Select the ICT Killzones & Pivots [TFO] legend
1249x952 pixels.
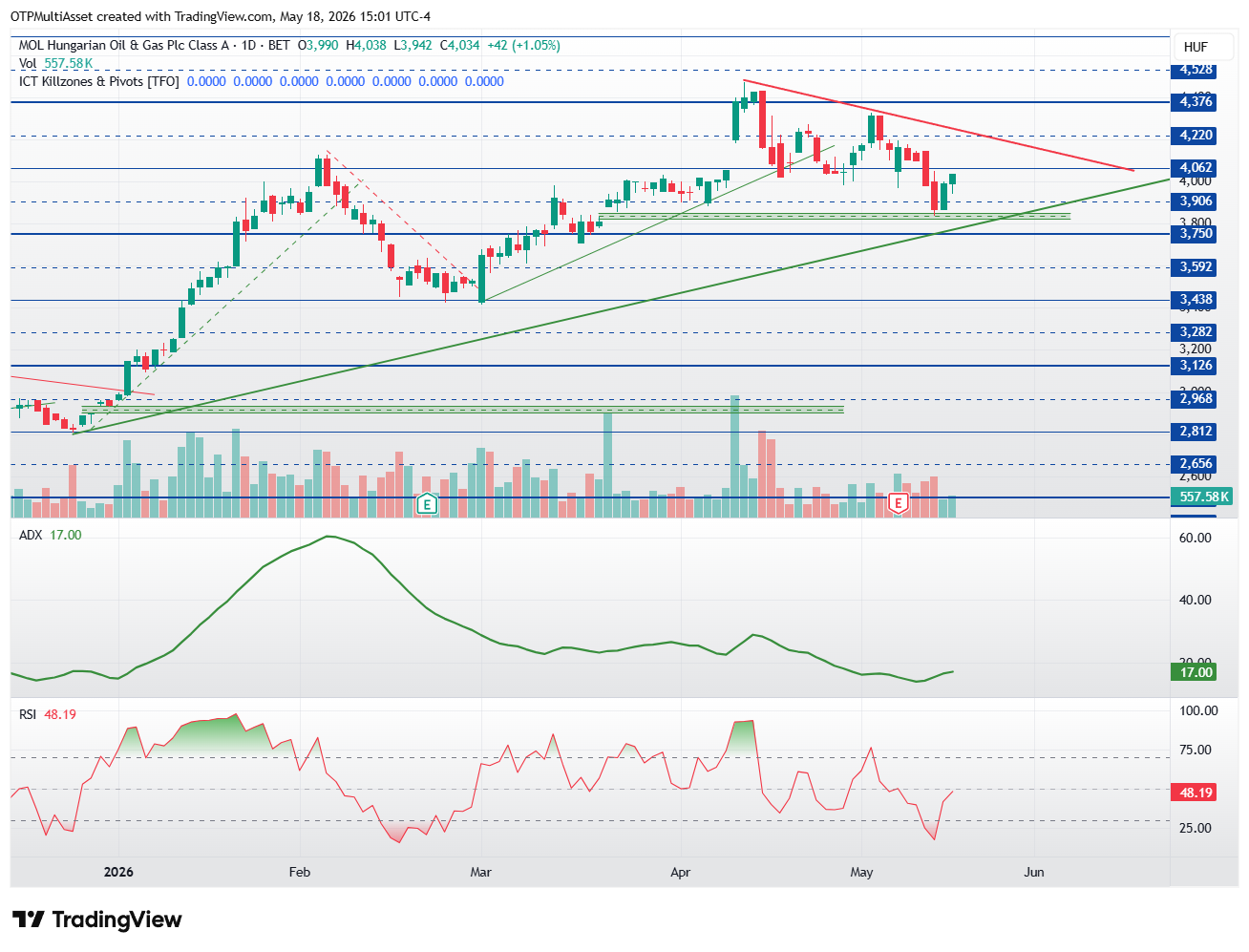[99, 81]
